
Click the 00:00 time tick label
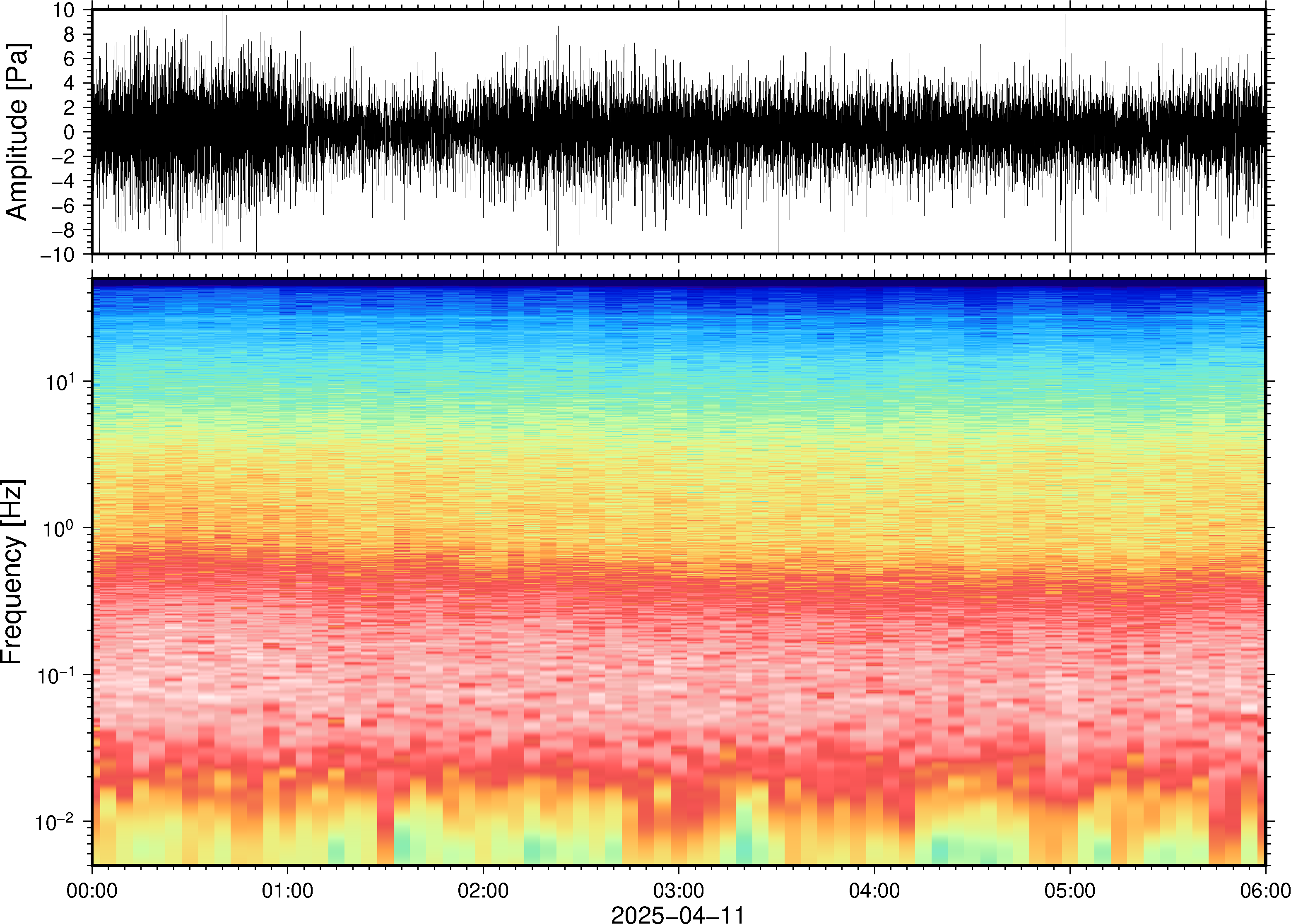92,890
